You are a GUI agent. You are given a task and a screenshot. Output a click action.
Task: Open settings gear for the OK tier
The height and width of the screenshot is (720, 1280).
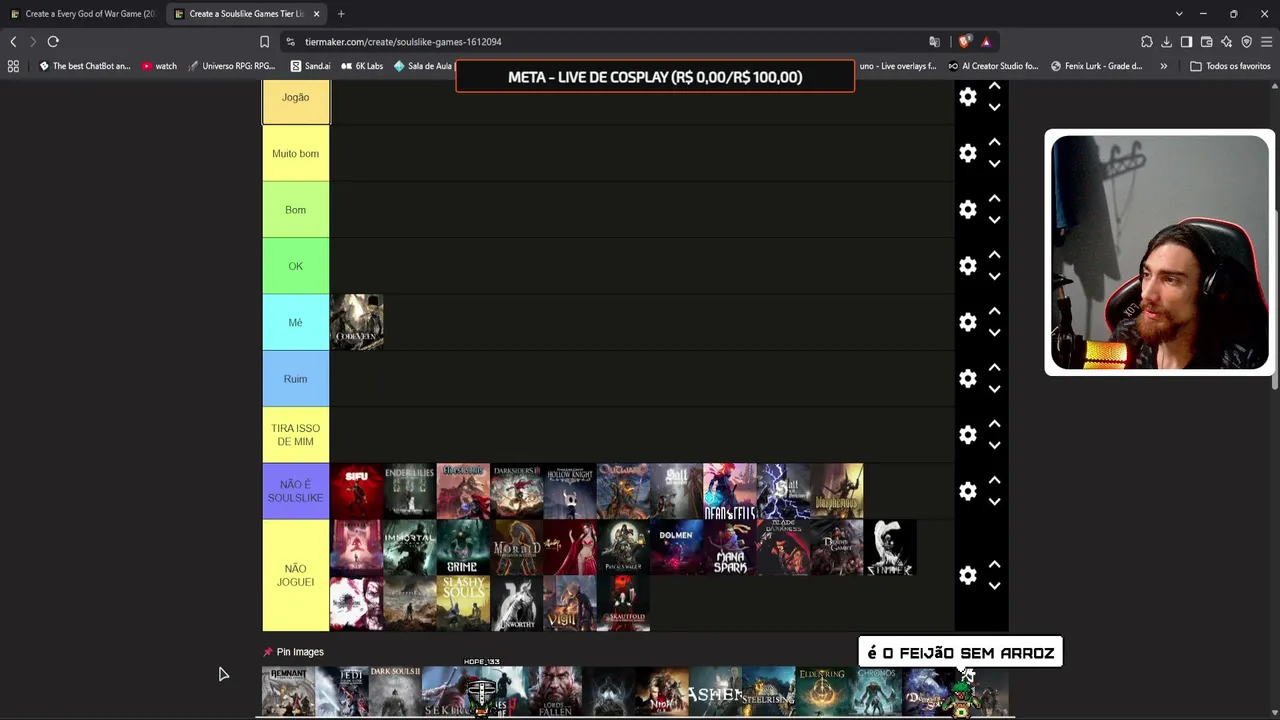point(967,266)
